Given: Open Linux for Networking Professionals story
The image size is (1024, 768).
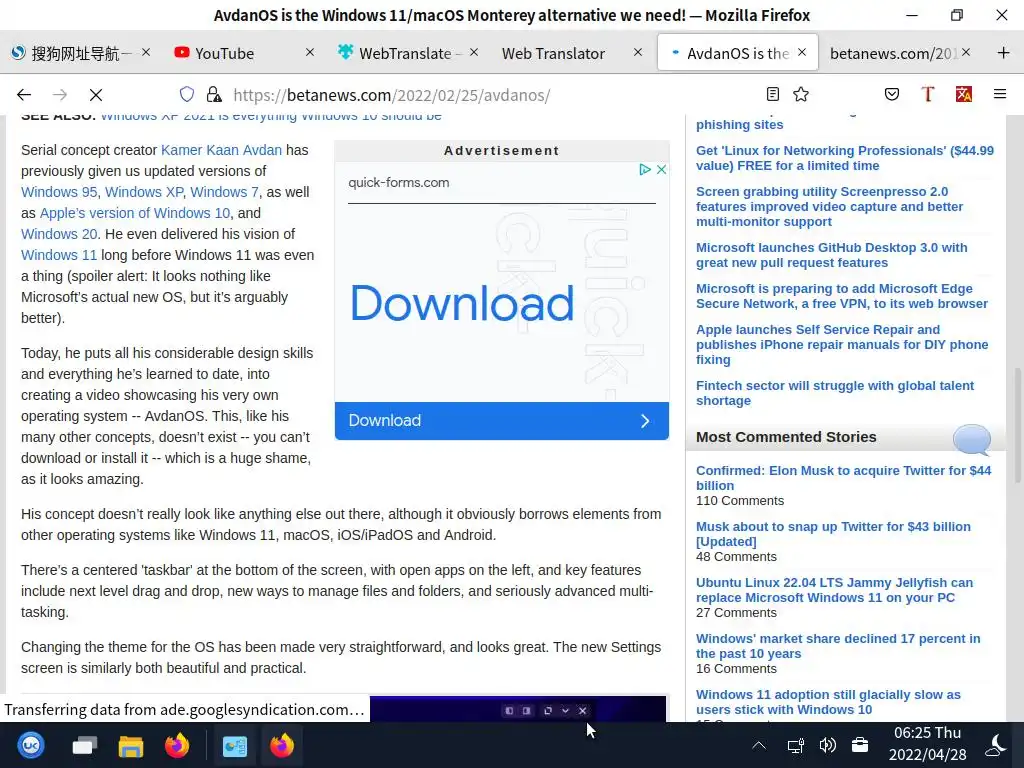Looking at the screenshot, I should (x=844, y=158).
